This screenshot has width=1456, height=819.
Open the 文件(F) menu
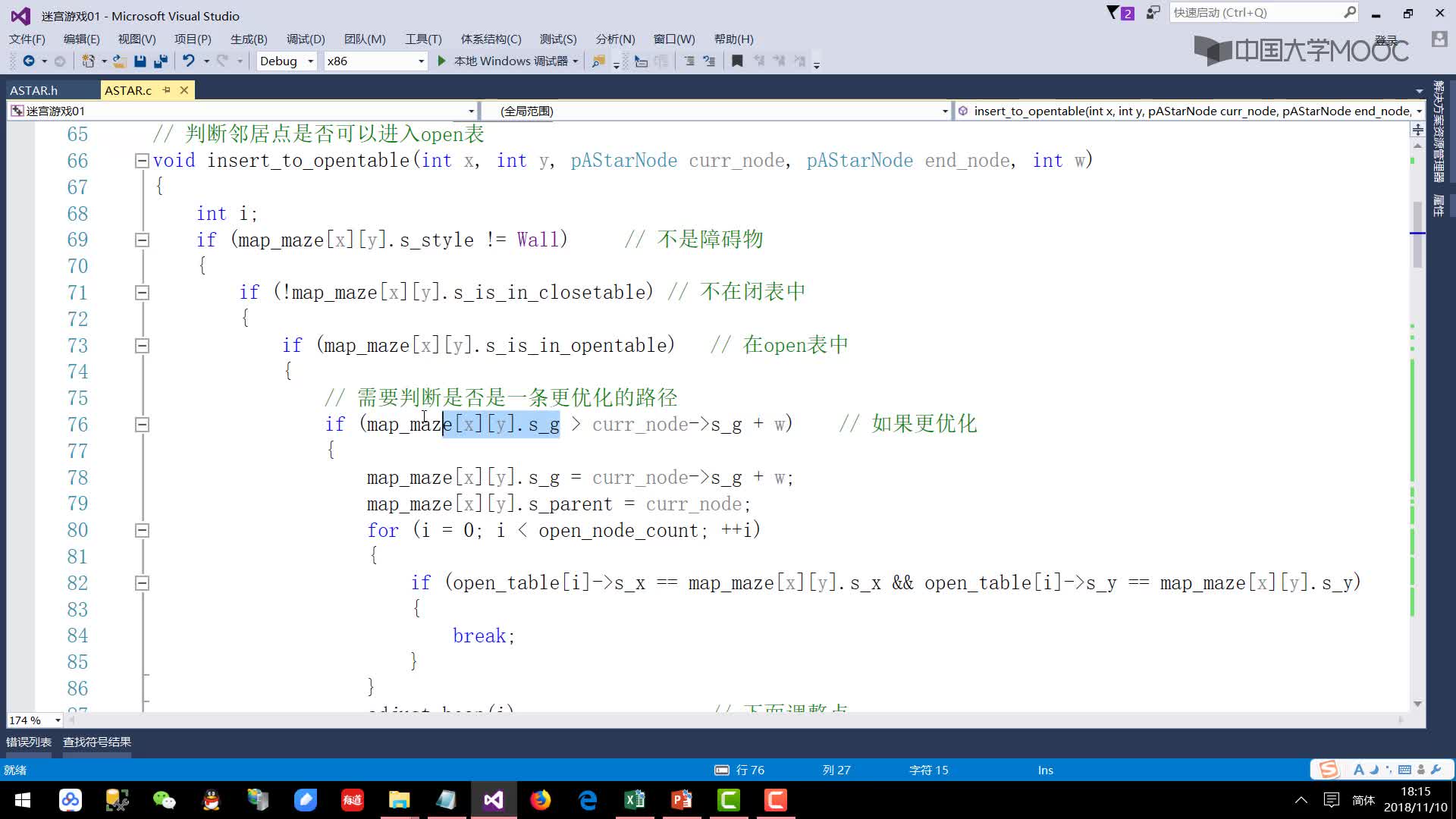click(27, 39)
